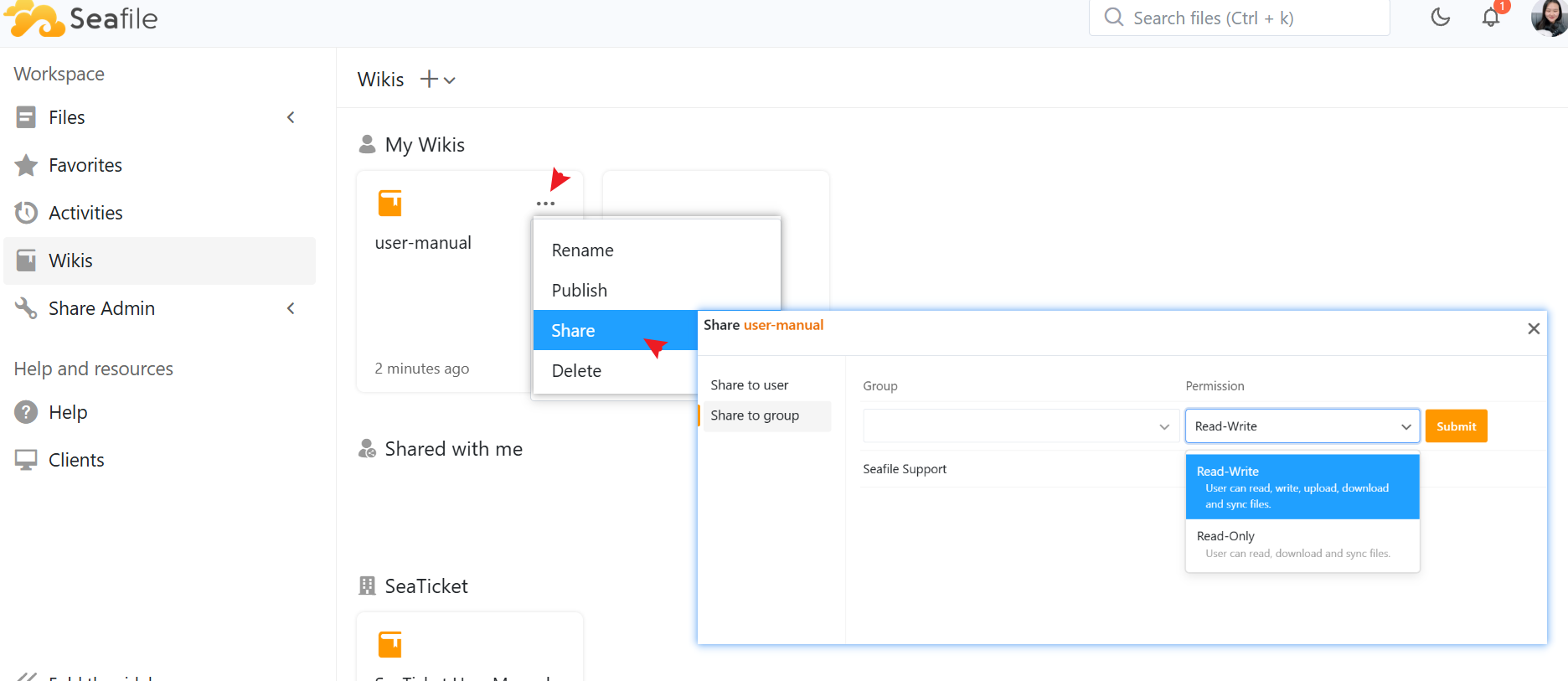The image size is (1568, 681).
Task: Choose the Read-Only permission option
Action: click(x=1302, y=544)
